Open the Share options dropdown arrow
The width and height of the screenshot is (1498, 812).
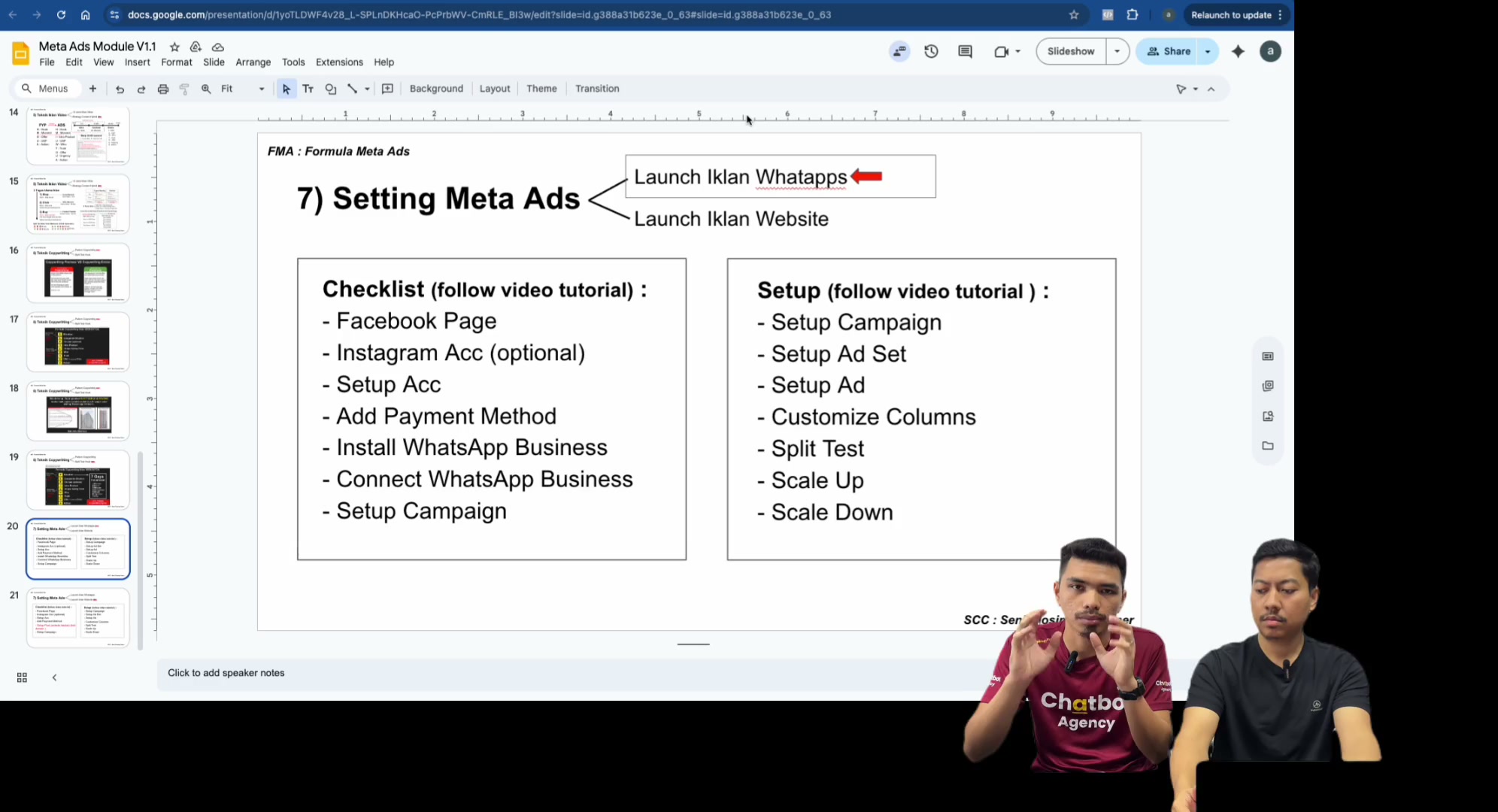[x=1208, y=51]
